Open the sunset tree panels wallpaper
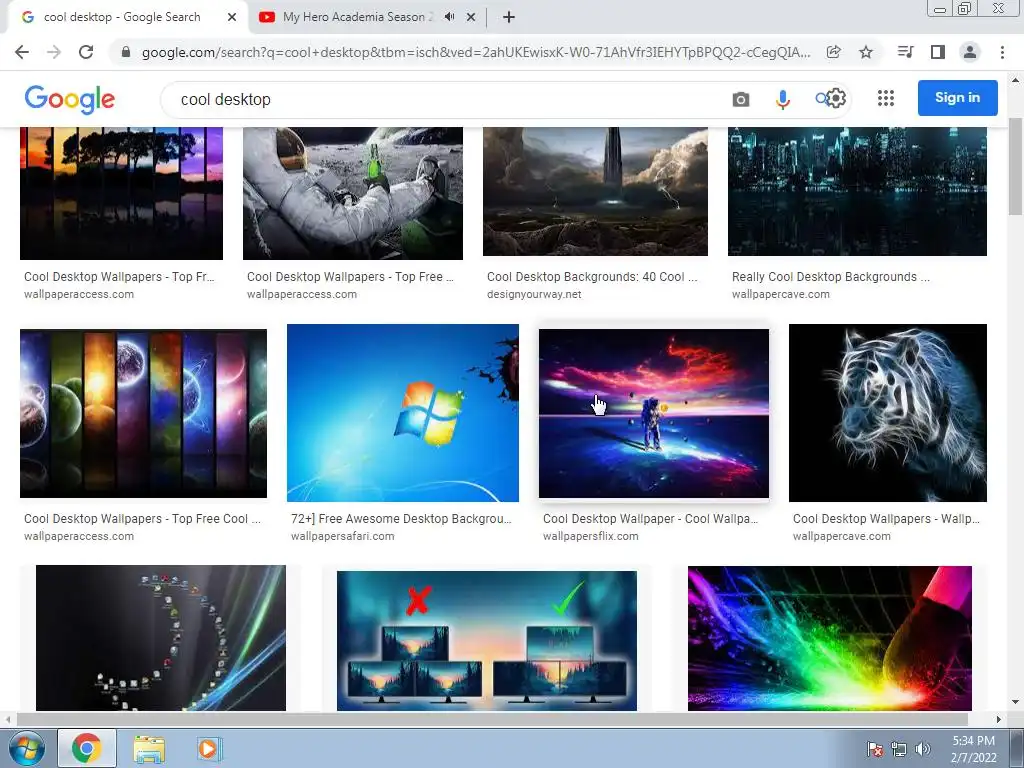Viewport: 1024px width, 768px height. [121, 193]
